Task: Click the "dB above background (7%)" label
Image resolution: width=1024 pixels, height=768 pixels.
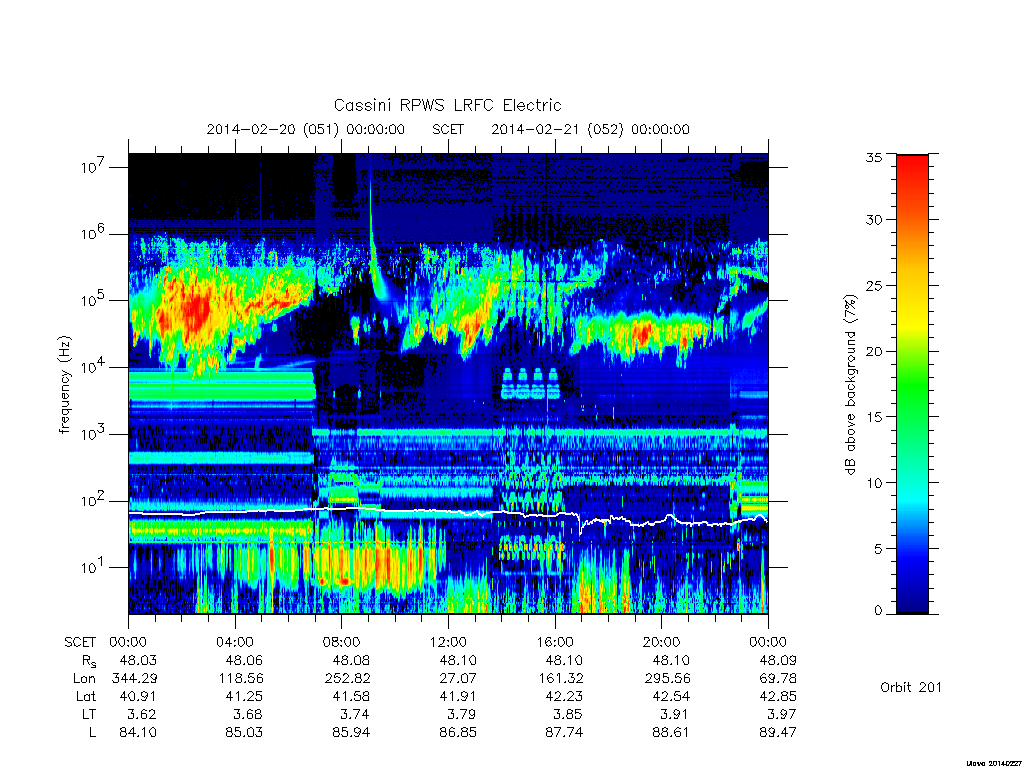Action: 850,385
